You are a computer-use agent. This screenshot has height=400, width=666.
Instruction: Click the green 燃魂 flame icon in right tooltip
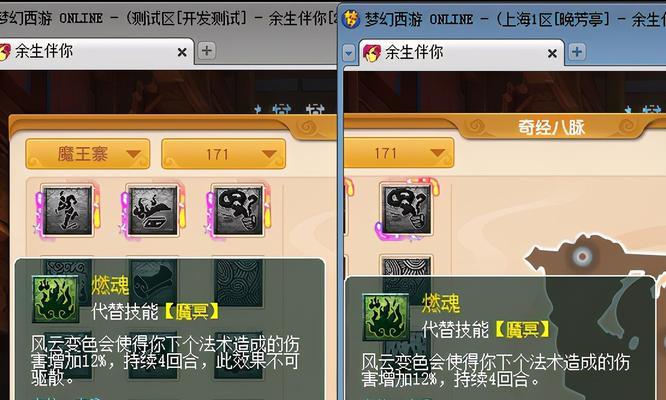click(386, 318)
